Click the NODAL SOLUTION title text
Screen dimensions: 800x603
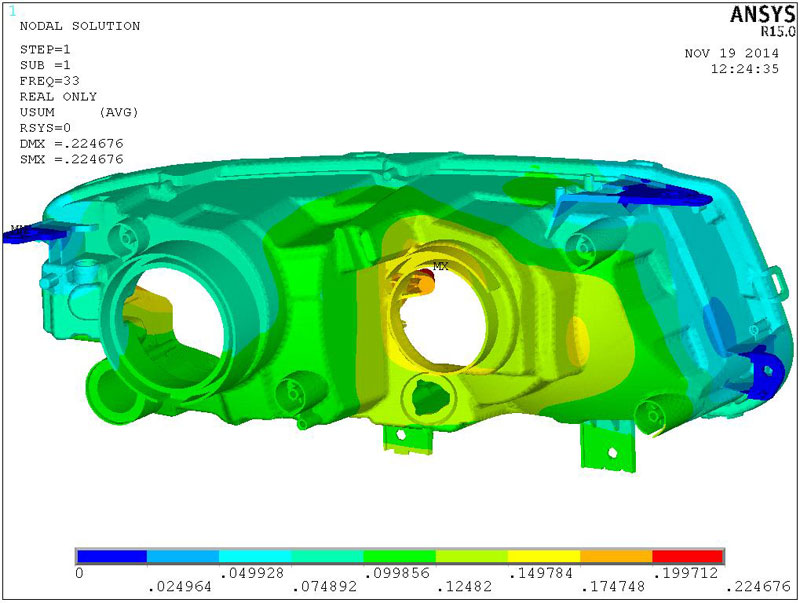[80, 26]
